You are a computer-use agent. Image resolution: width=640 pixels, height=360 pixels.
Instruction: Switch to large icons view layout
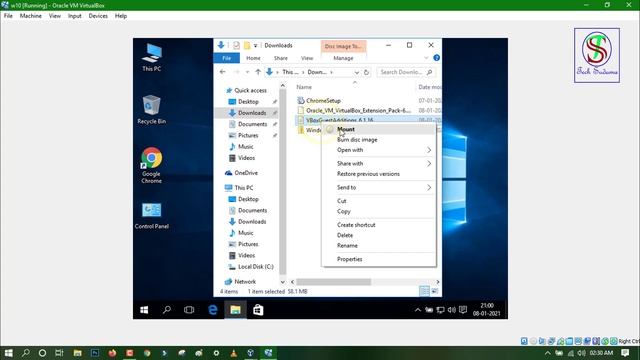(x=435, y=291)
